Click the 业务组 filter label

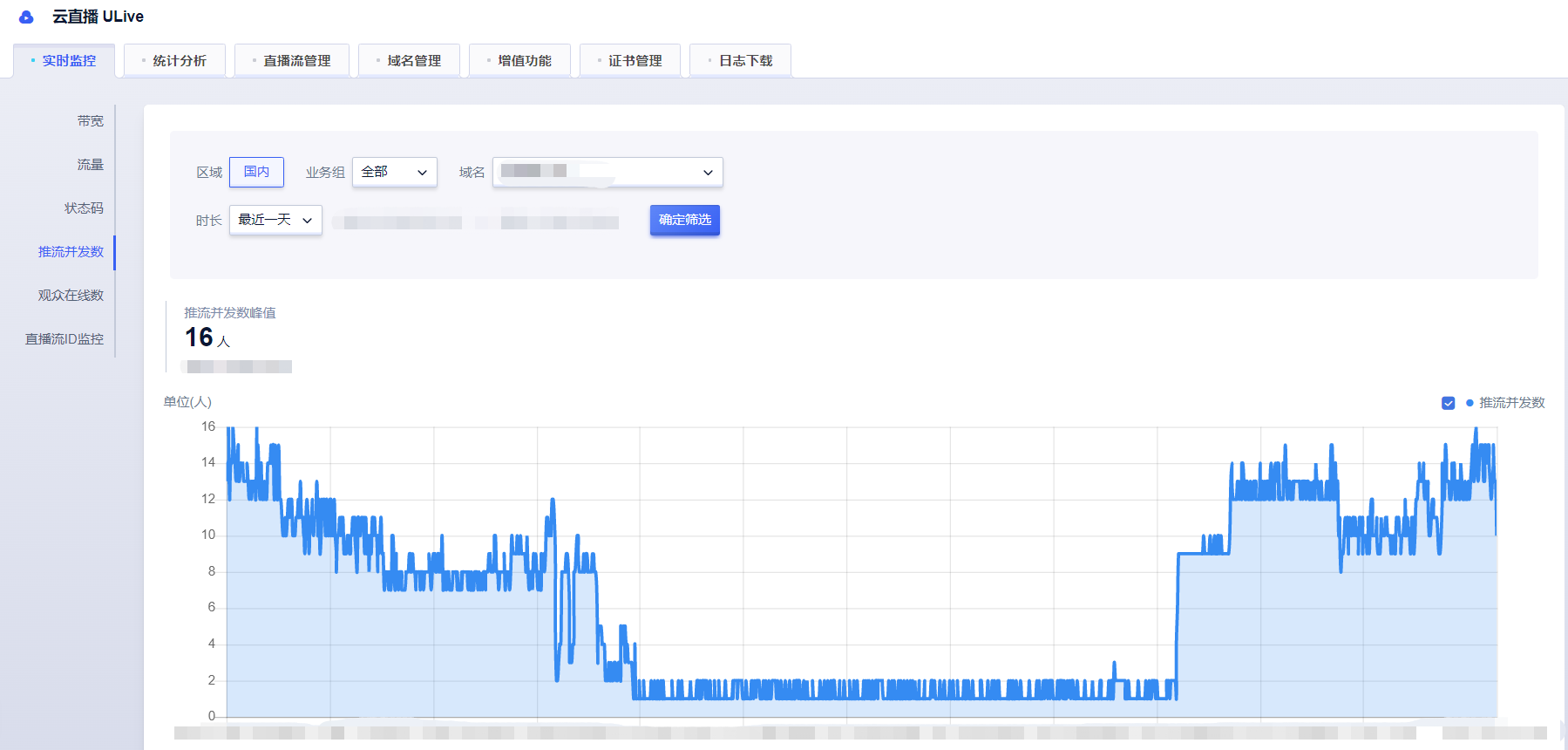pyautogui.click(x=325, y=173)
